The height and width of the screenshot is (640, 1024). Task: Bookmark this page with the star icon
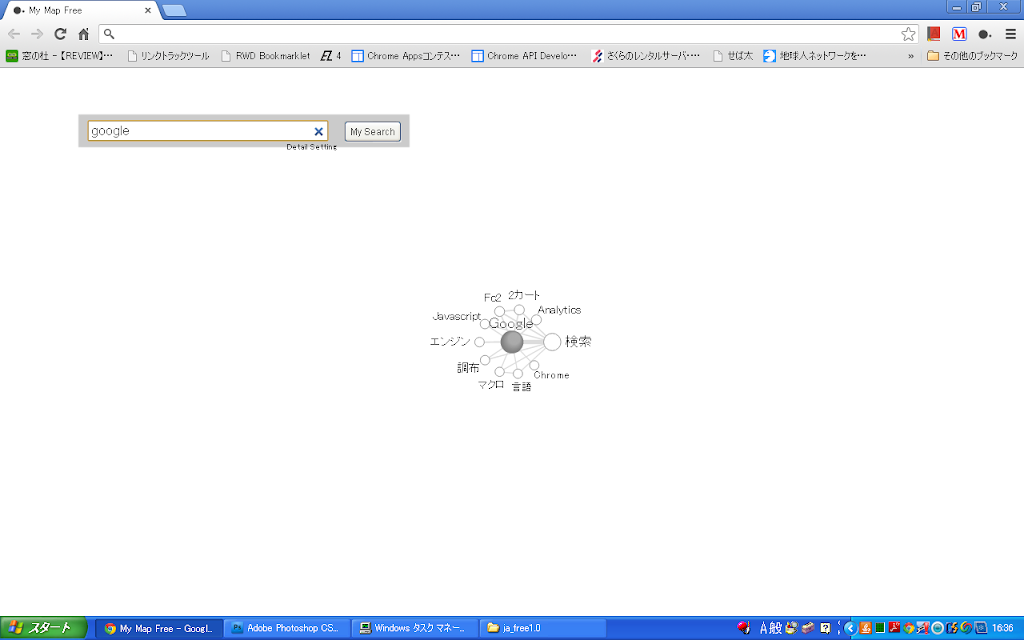tap(908, 34)
